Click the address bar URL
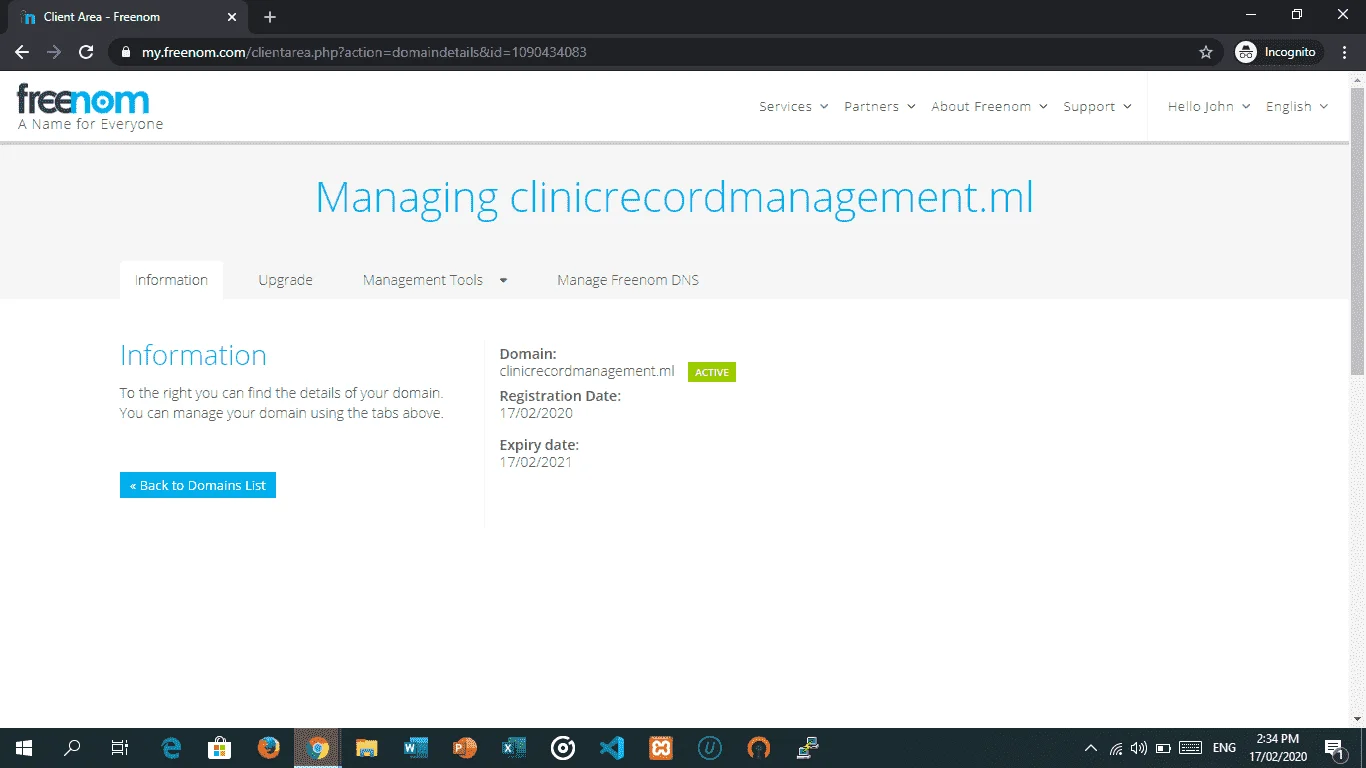This screenshot has width=1366, height=768. [x=364, y=52]
